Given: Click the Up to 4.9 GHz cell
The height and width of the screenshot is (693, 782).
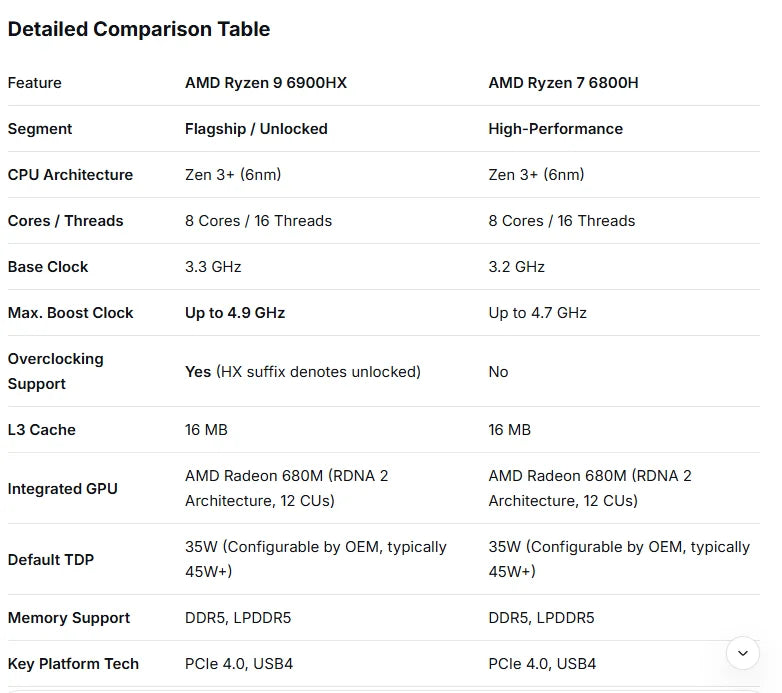Looking at the screenshot, I should click(x=235, y=313).
